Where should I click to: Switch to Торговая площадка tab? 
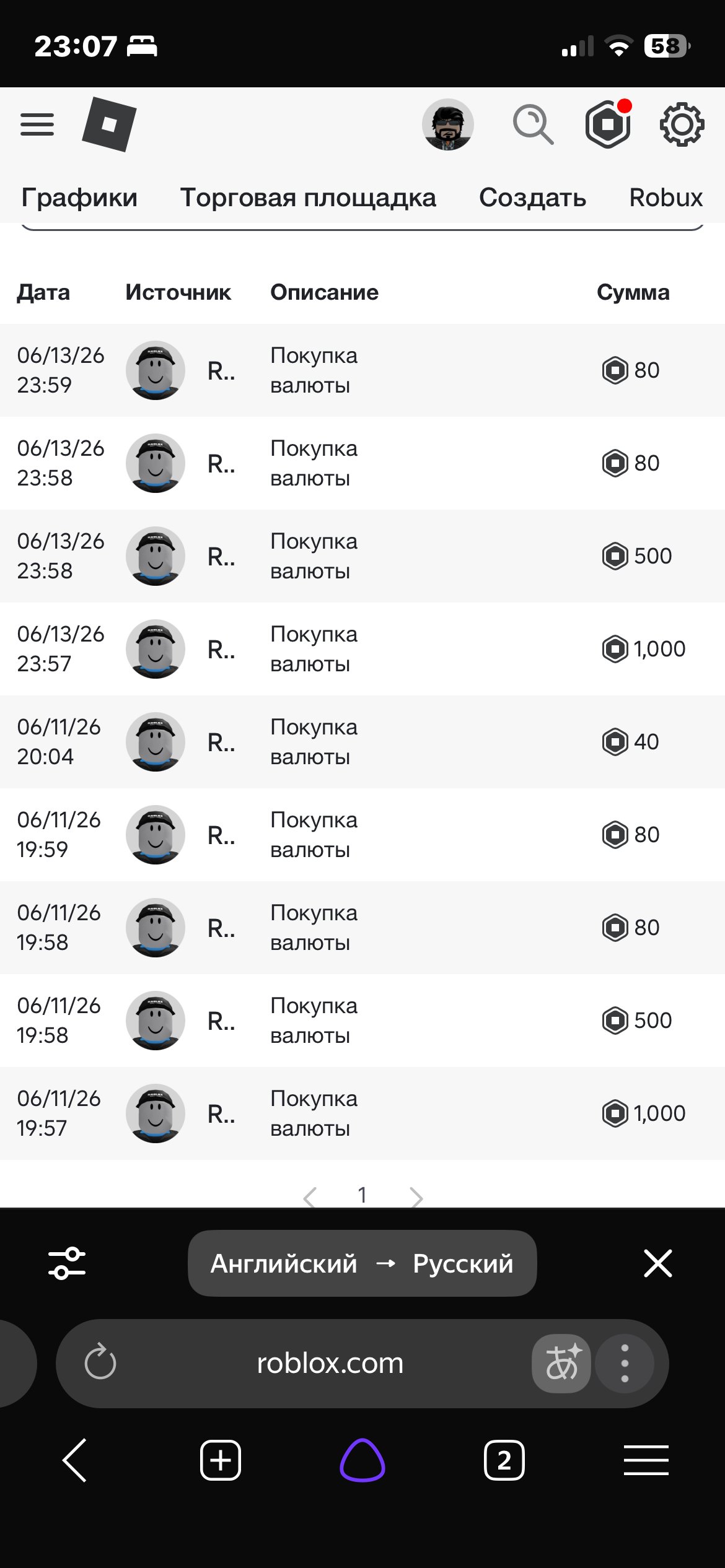(x=308, y=198)
